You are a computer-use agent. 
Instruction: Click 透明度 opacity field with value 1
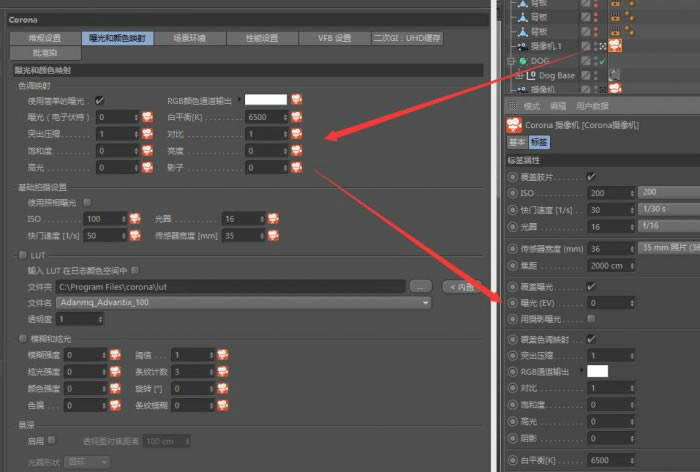[79, 319]
